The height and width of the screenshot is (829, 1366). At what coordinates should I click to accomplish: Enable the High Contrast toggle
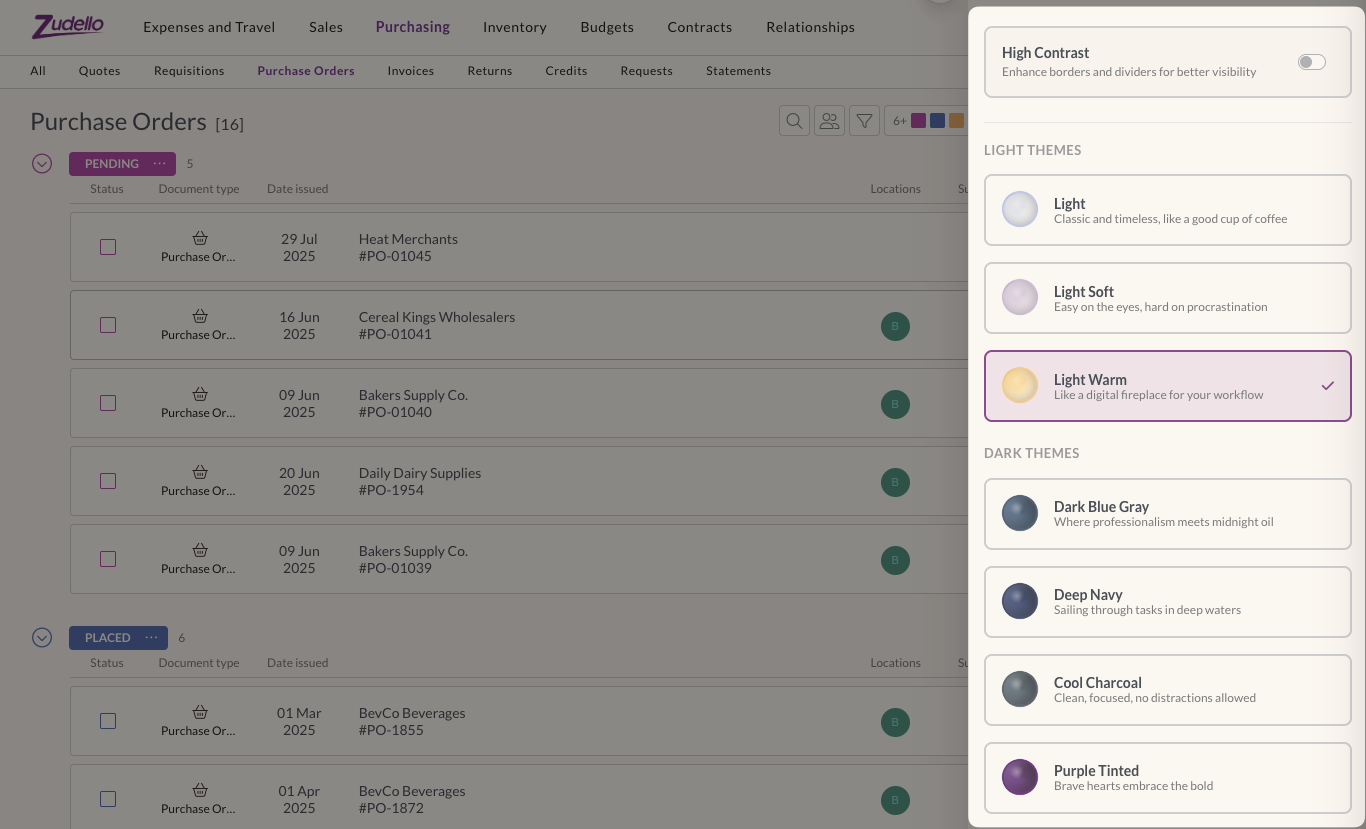click(x=1311, y=62)
